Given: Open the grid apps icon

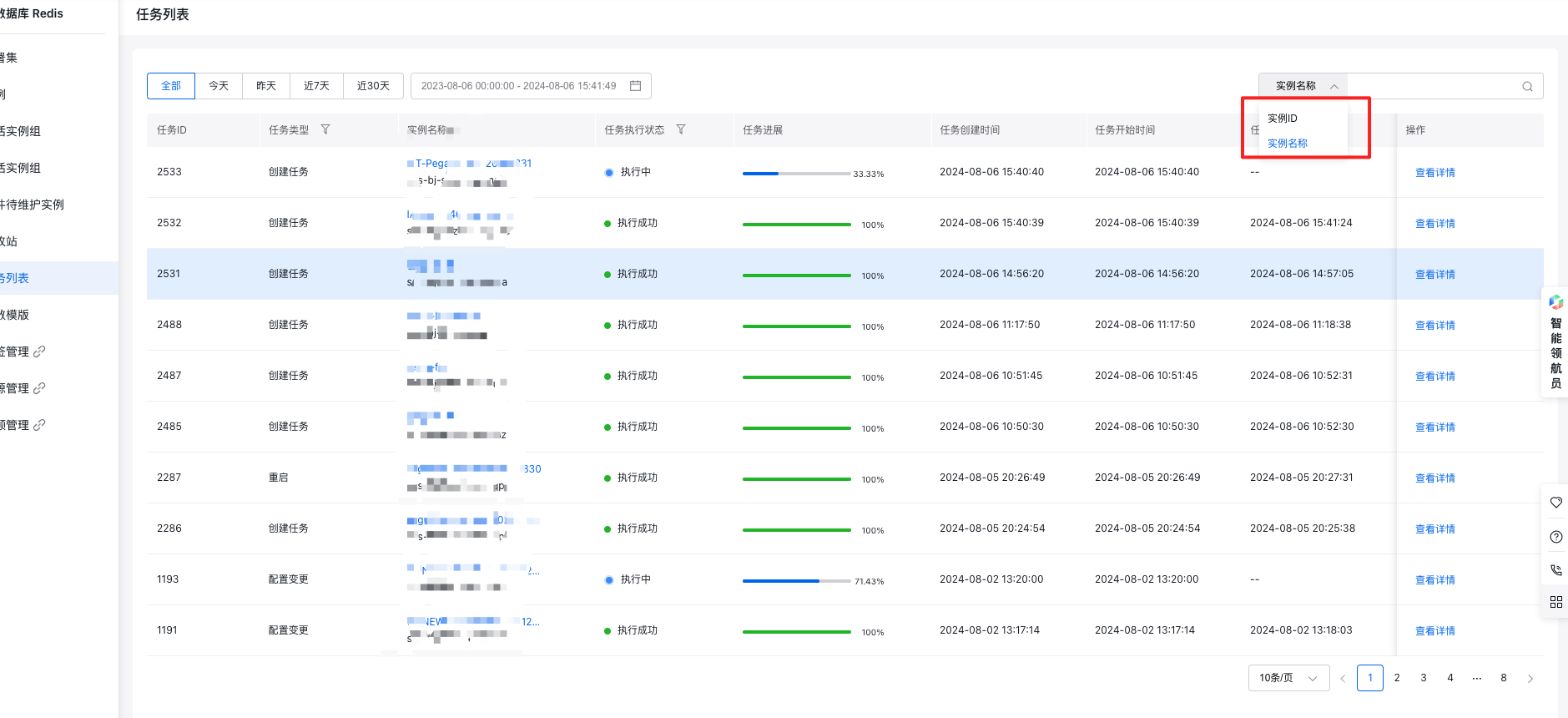Looking at the screenshot, I should pyautogui.click(x=1555, y=602).
